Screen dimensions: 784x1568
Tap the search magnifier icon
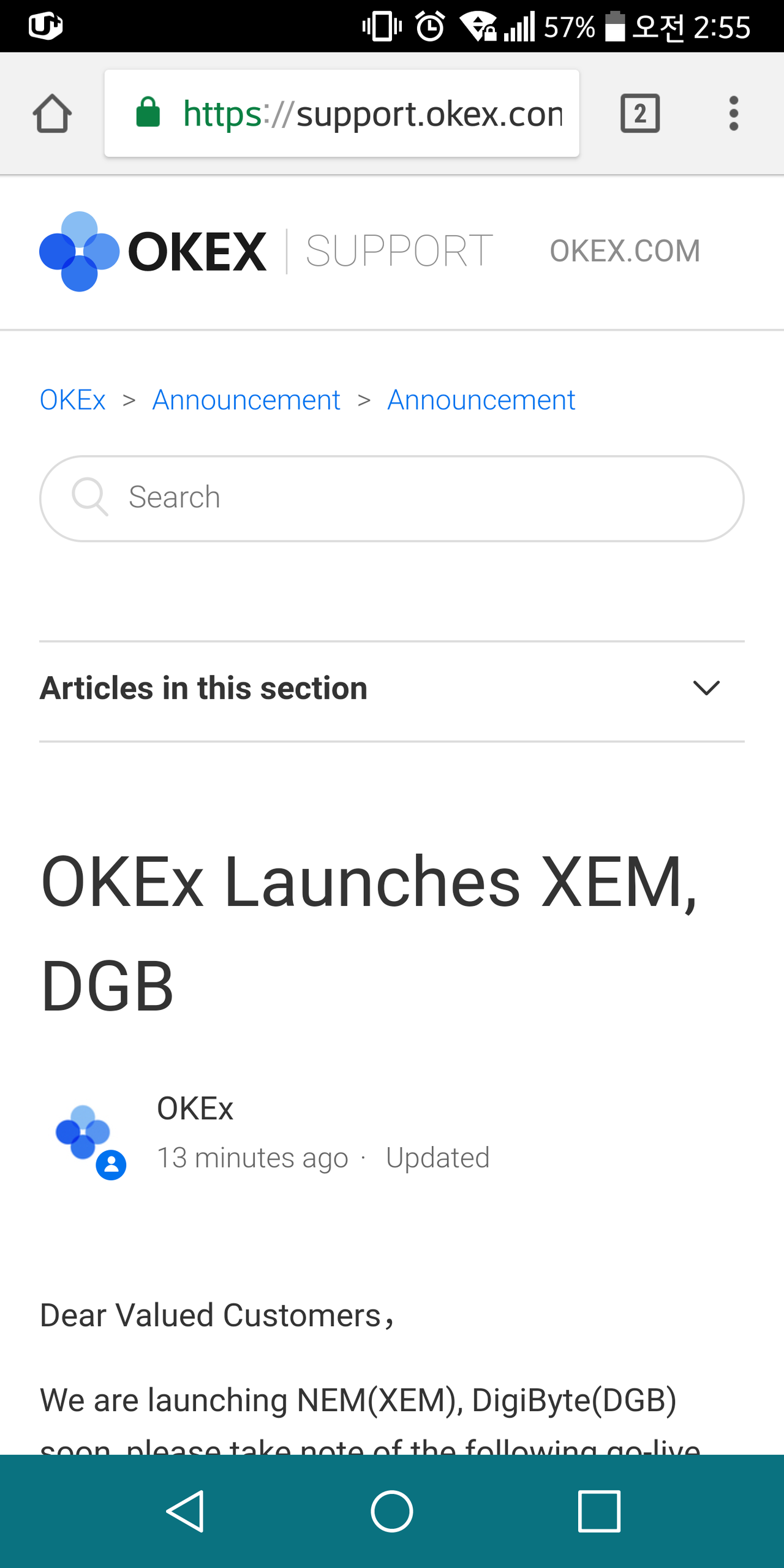pyautogui.click(x=89, y=497)
